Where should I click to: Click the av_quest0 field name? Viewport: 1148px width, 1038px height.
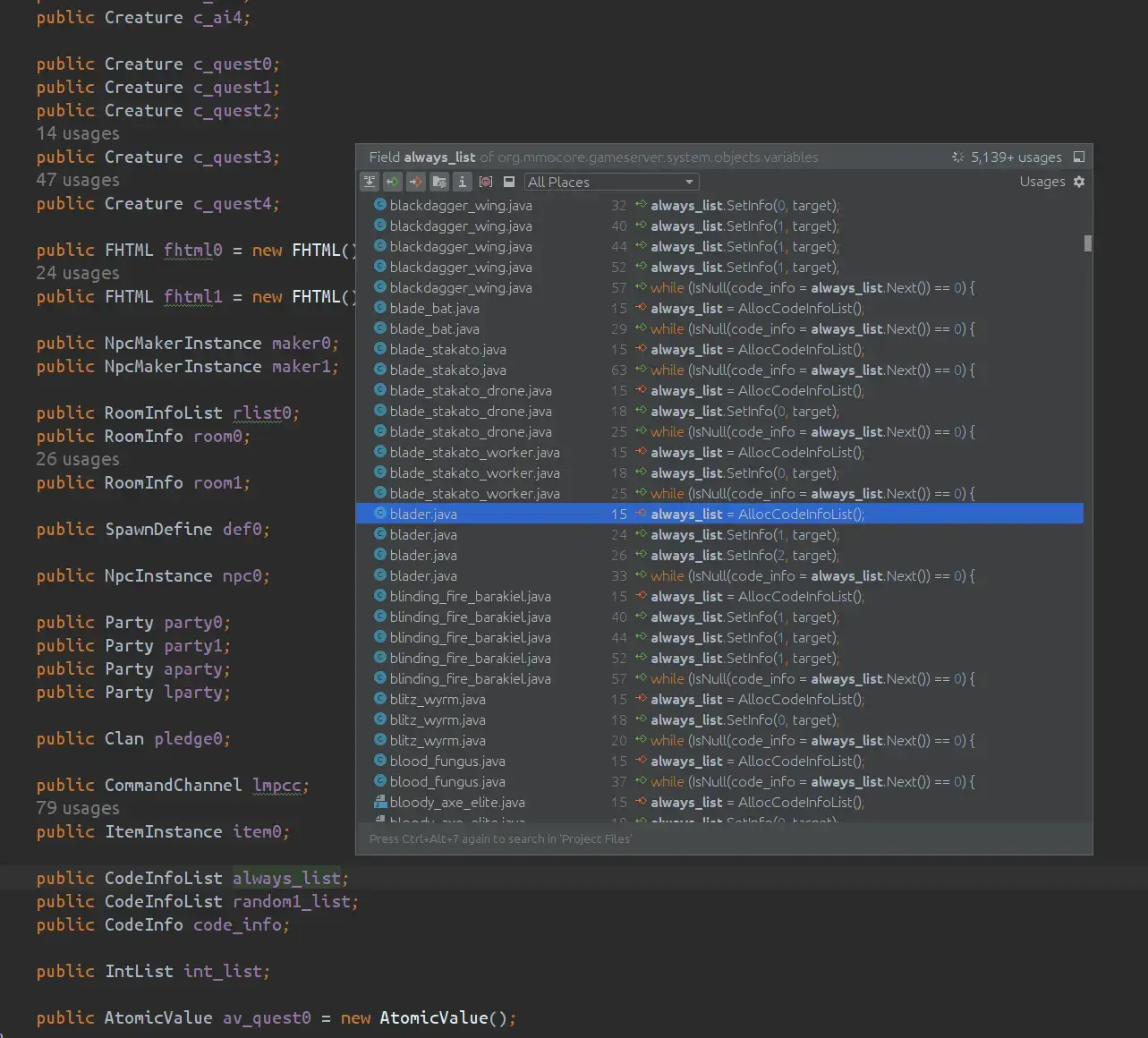267,1017
